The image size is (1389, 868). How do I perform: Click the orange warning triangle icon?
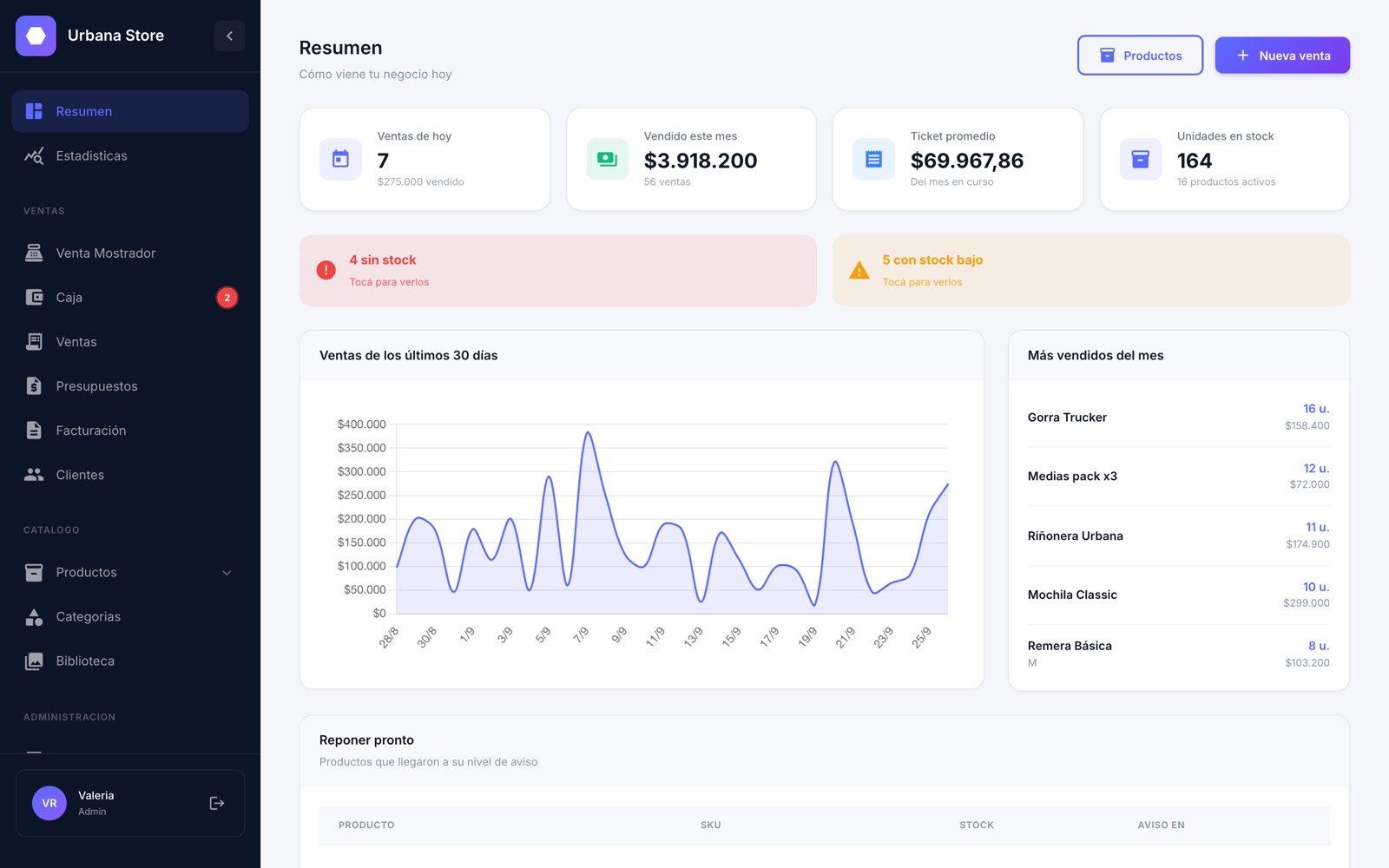859,270
